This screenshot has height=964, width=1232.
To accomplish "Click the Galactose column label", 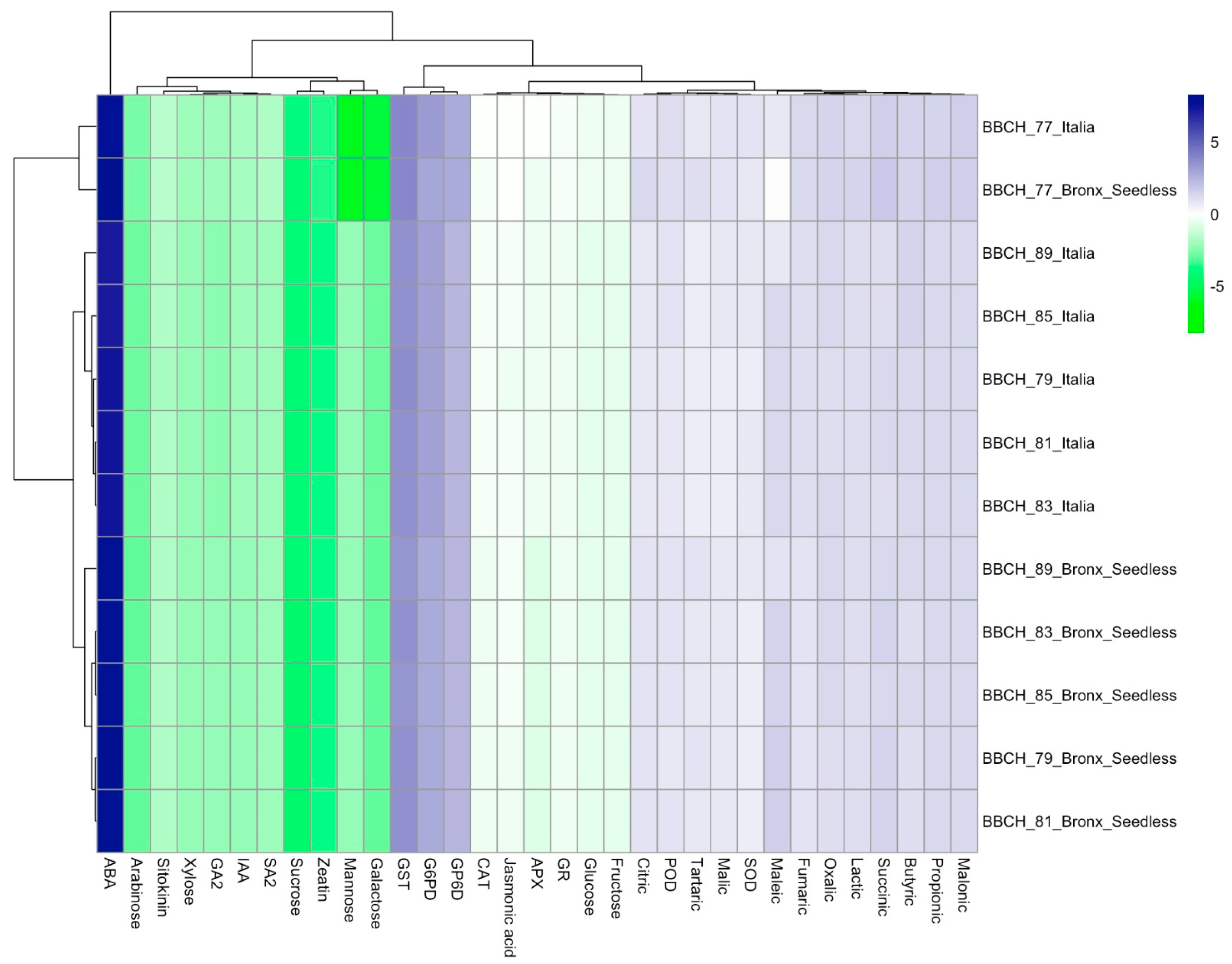I will click(x=377, y=893).
